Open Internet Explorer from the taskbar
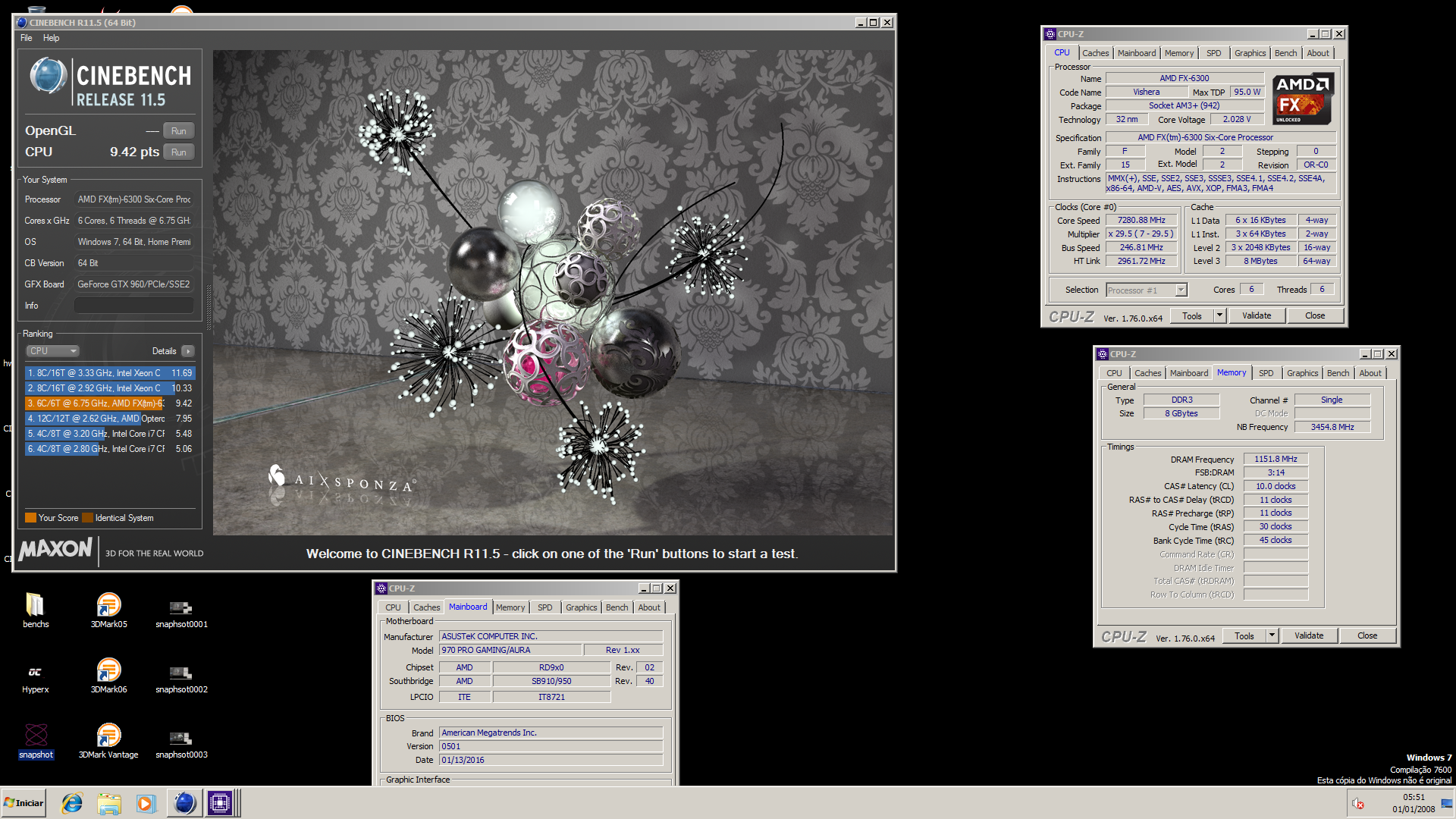 coord(72,803)
